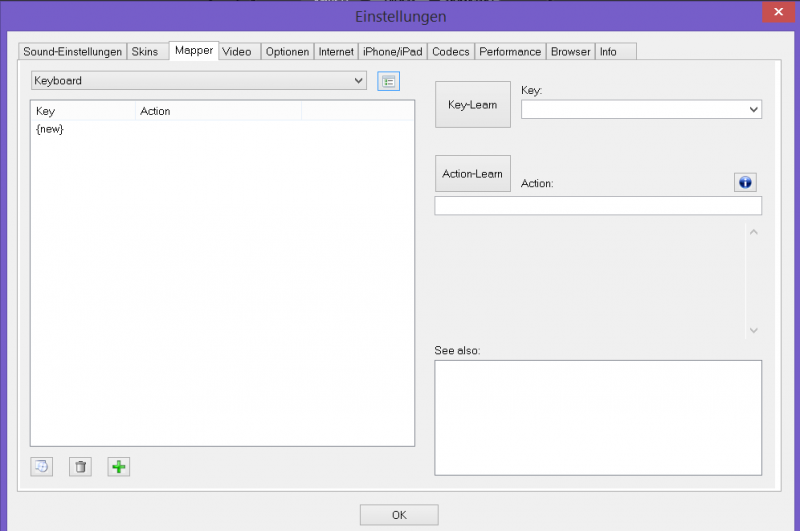
Task: Click the blue info icon beside Action
Action: click(745, 182)
